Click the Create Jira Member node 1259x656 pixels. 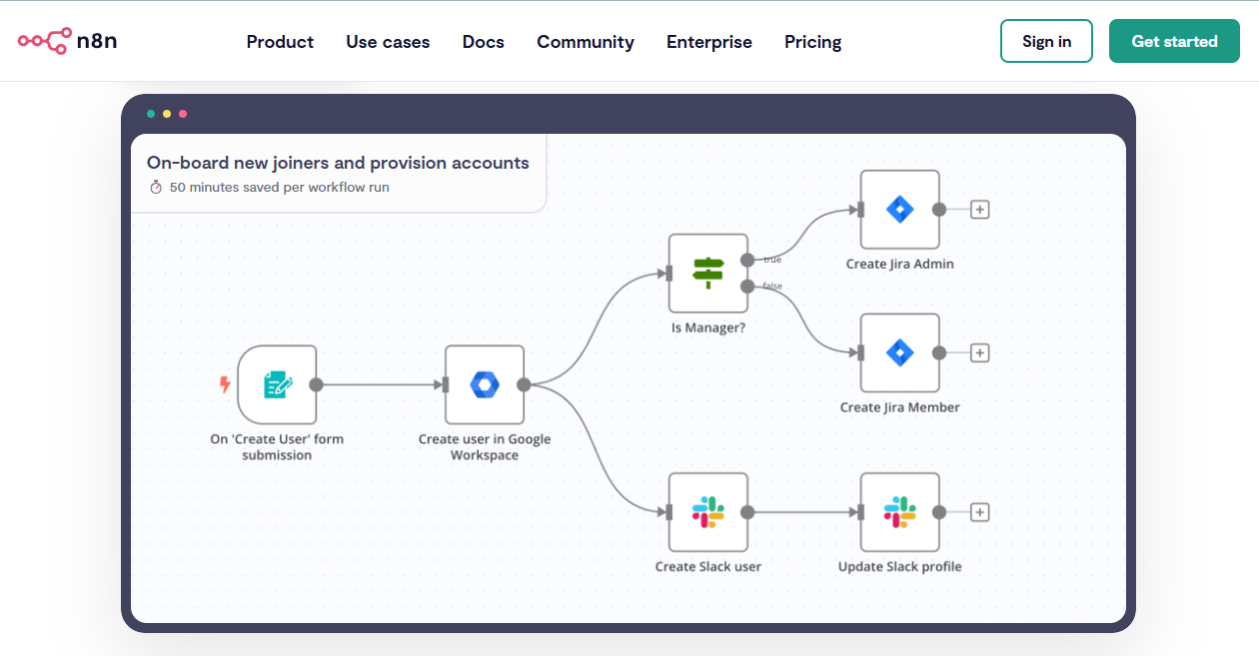point(900,353)
